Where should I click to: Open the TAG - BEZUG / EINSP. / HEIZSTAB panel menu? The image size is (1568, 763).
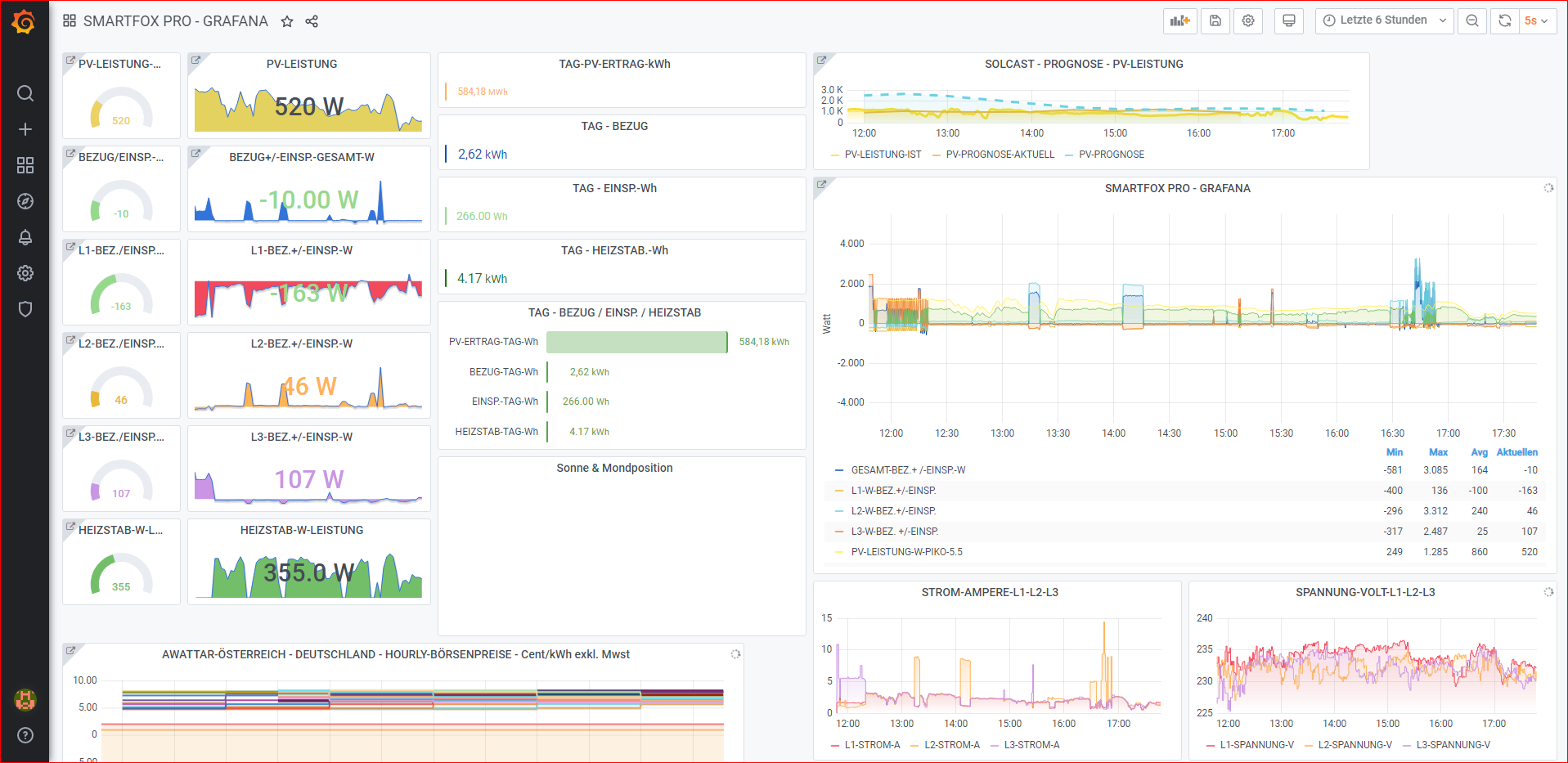click(x=614, y=312)
